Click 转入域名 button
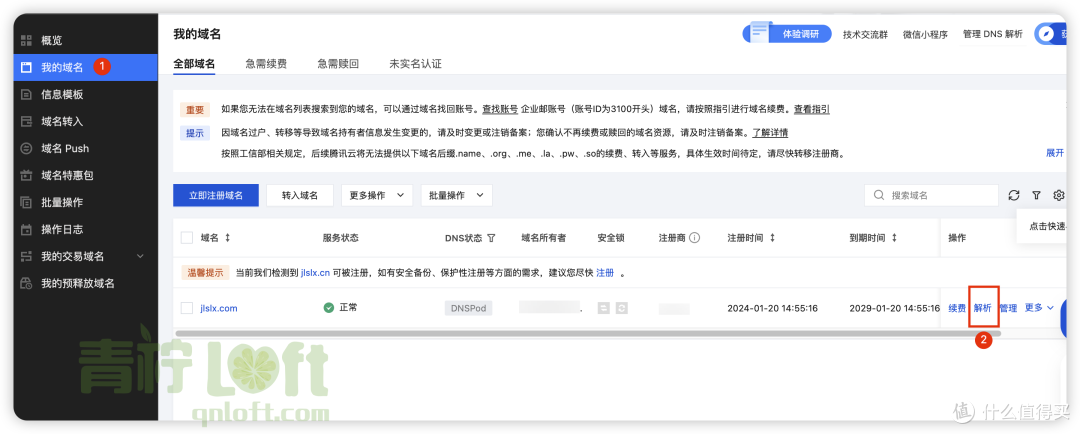Screen dimensions: 1080x434 [x=300, y=195]
